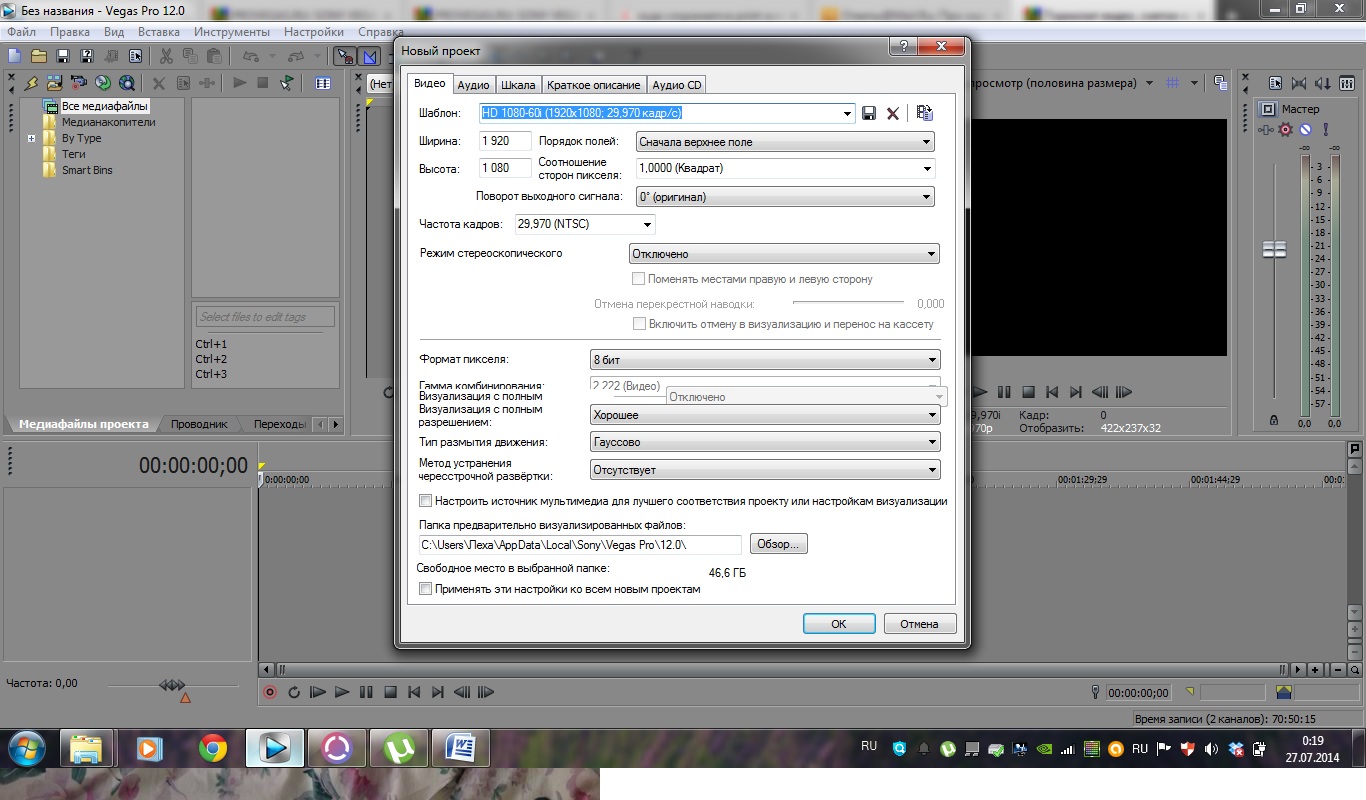The image size is (1366, 800).
Task: Click the Capture Video camera icon
Action: click(x=79, y=83)
